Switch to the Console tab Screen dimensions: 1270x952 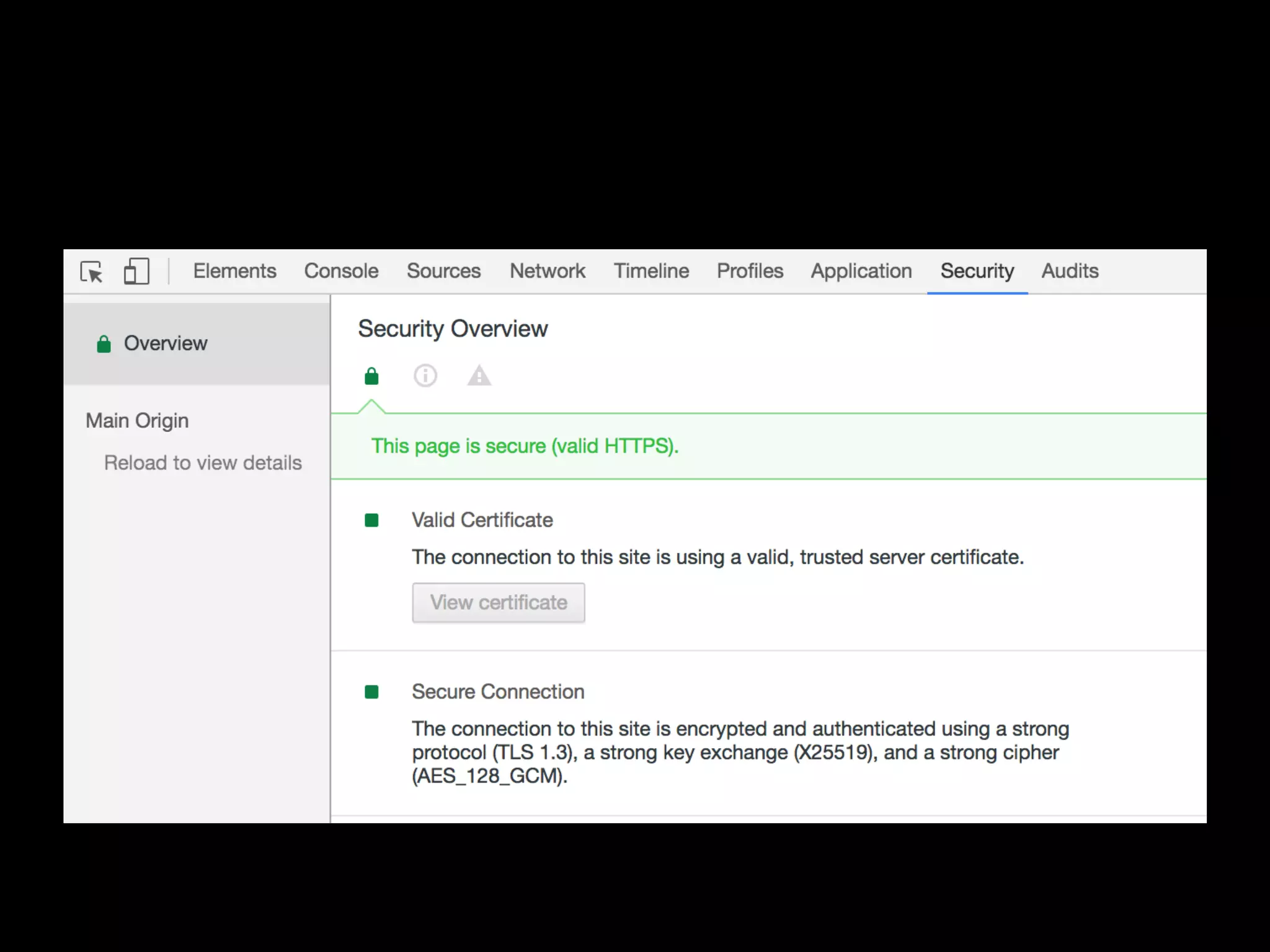[341, 271]
